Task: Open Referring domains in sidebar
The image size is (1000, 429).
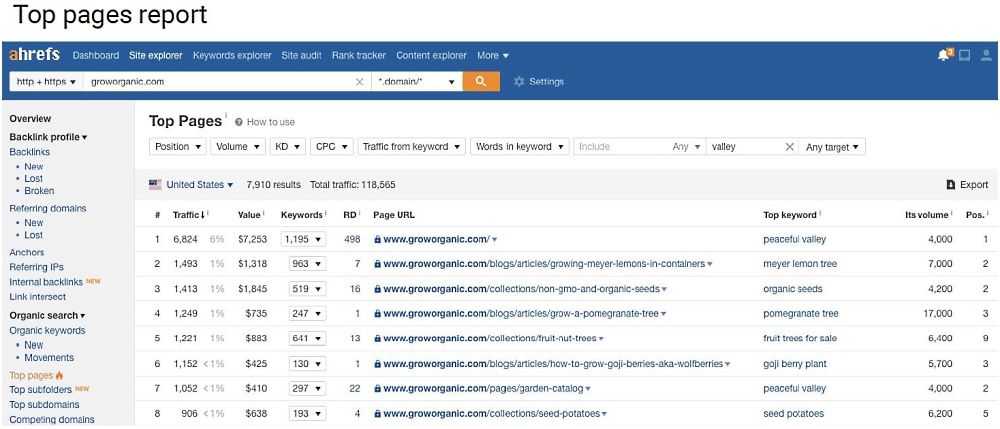Action: tap(48, 208)
